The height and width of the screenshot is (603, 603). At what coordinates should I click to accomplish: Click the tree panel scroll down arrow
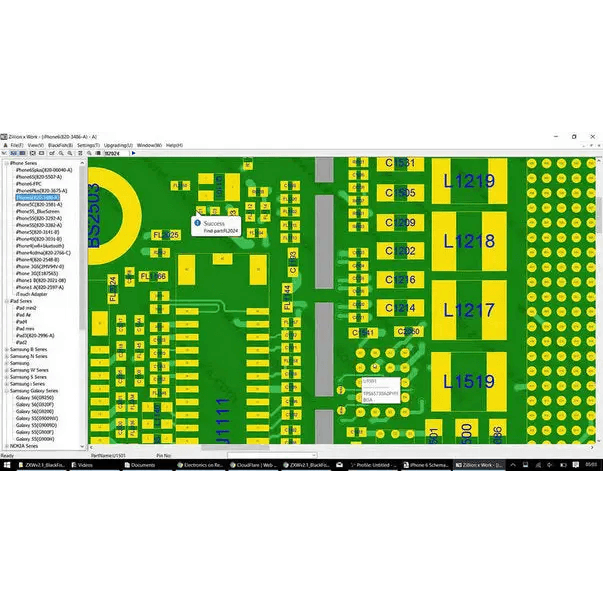tap(81, 447)
